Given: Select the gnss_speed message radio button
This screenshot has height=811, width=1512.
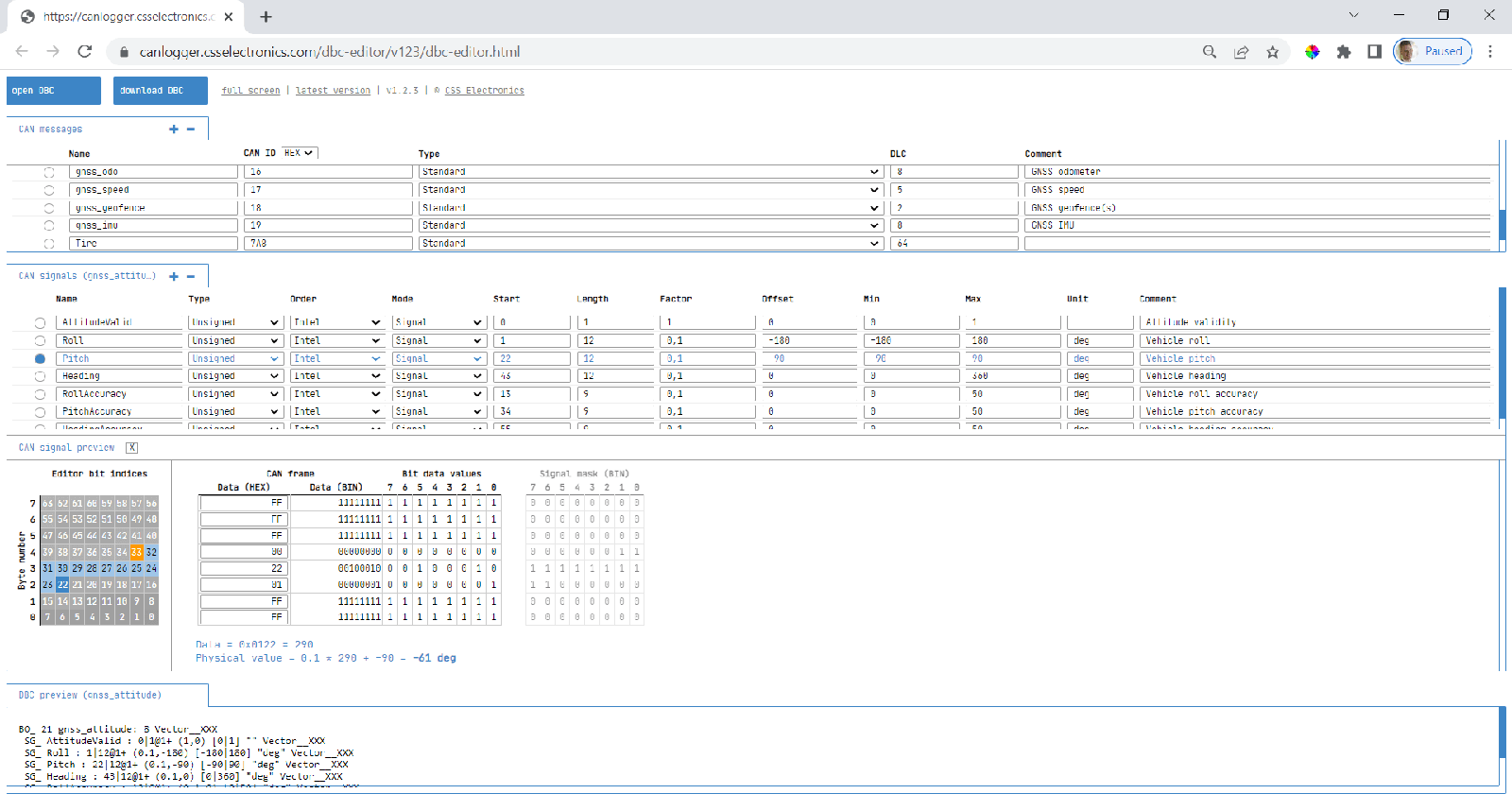Looking at the screenshot, I should [x=49, y=190].
